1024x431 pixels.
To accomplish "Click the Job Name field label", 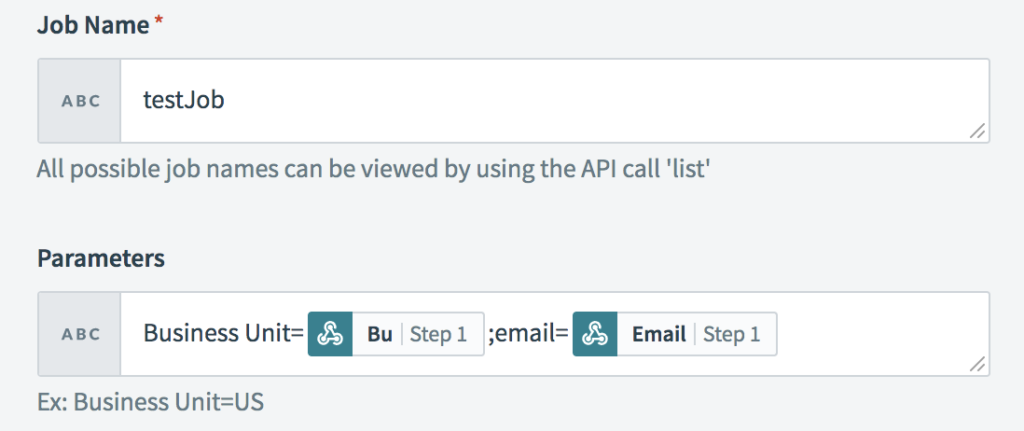I will [92, 25].
